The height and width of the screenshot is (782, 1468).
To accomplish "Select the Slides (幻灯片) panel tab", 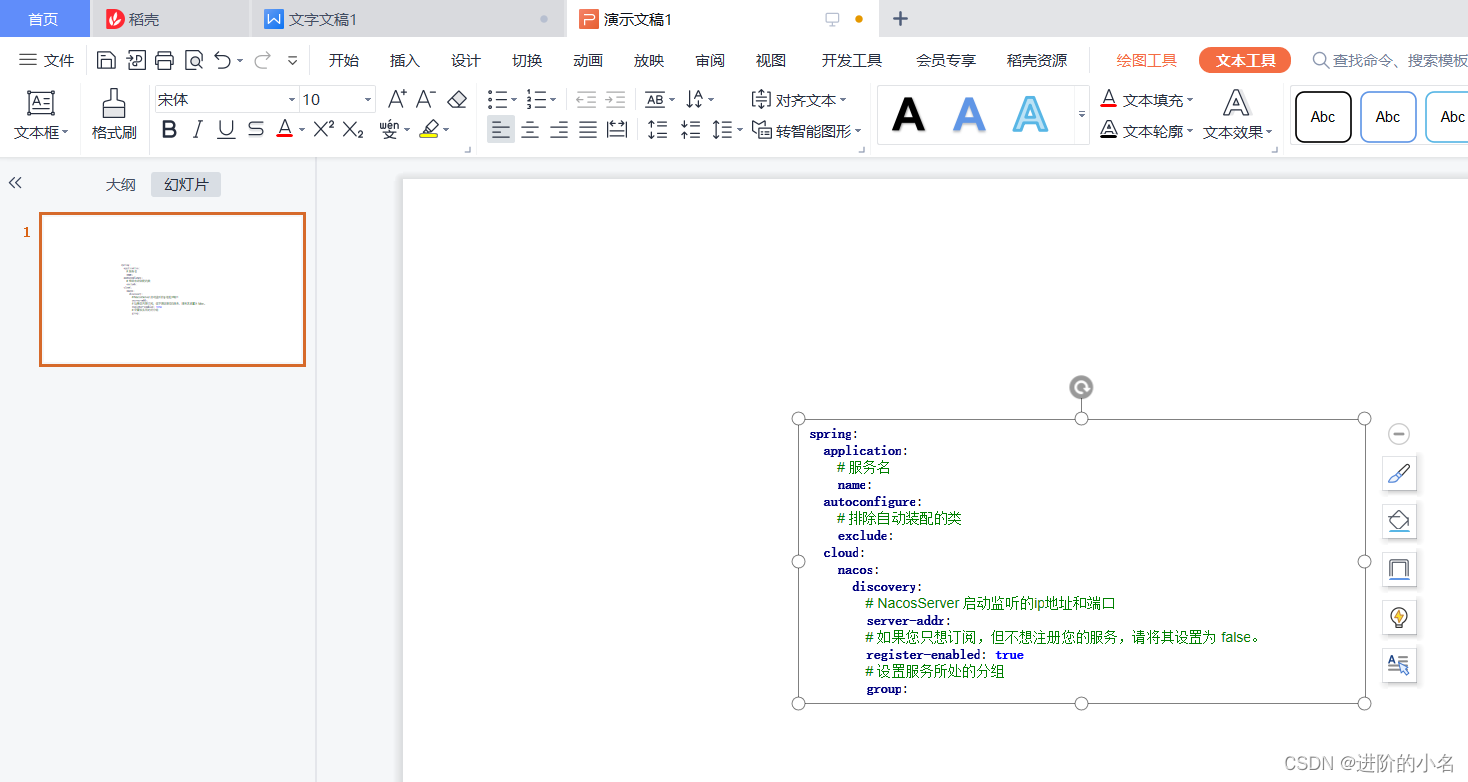I will 186,184.
